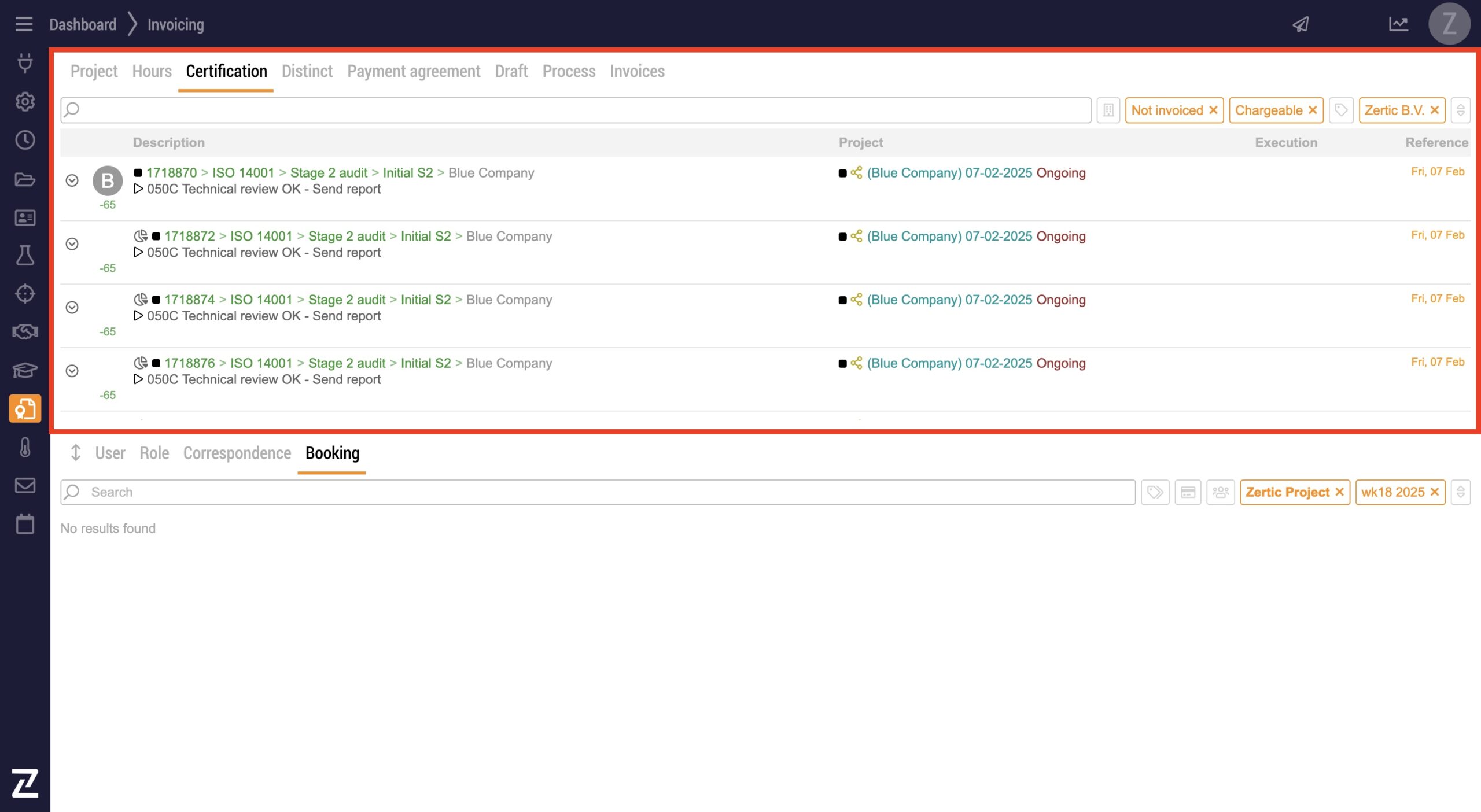This screenshot has height=812, width=1481.
Task: Click the plug icon in sidebar
Action: pyautogui.click(x=25, y=63)
